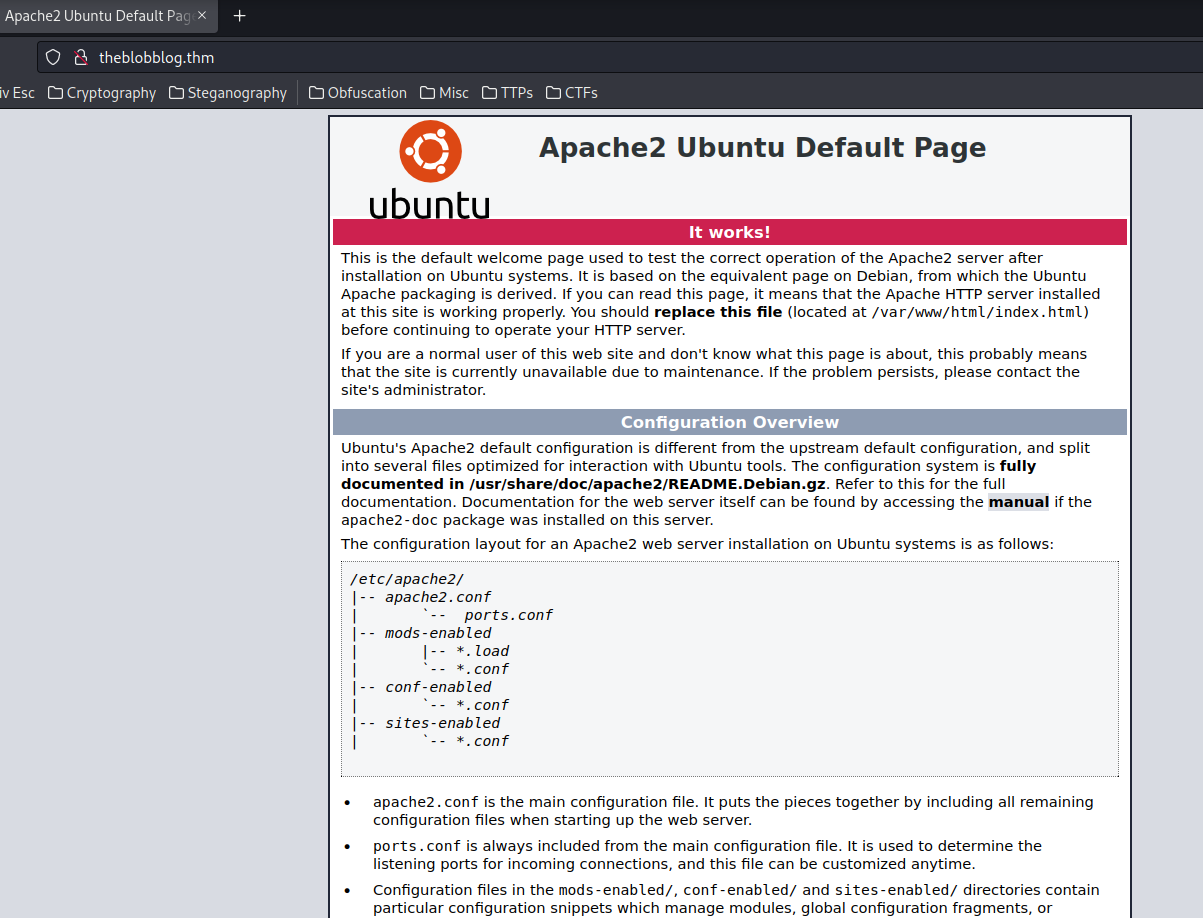1203x918 pixels.
Task: Open the Obfuscation bookmarks folder
Action: tap(358, 93)
